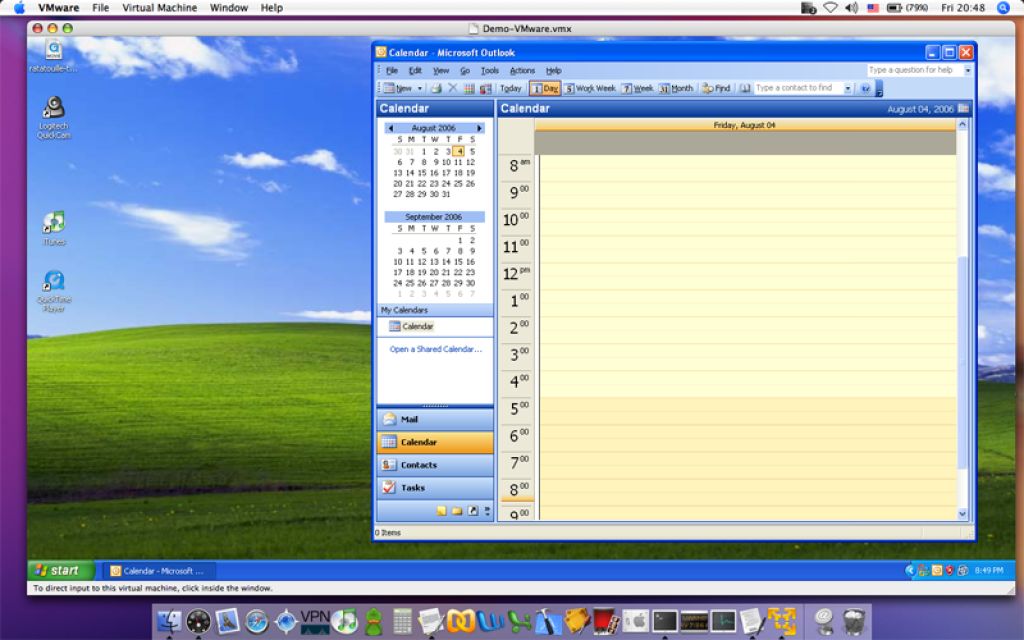Image resolution: width=1024 pixels, height=640 pixels.
Task: Click the Windows Start button
Action: (x=61, y=570)
